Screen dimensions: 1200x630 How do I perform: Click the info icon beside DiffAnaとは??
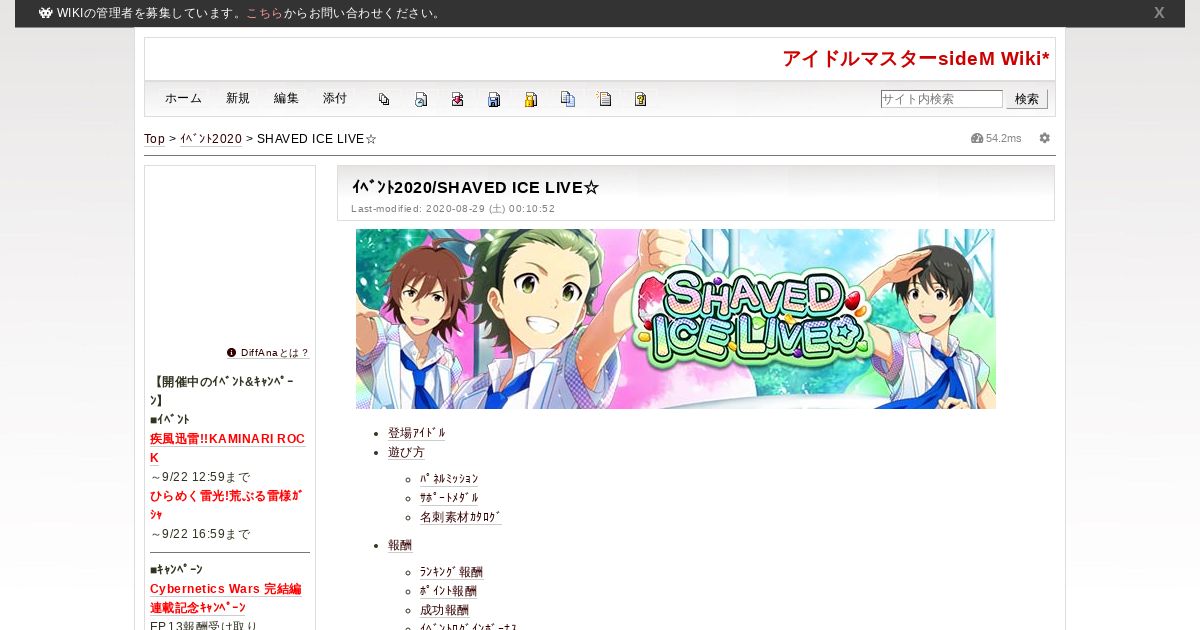(232, 353)
